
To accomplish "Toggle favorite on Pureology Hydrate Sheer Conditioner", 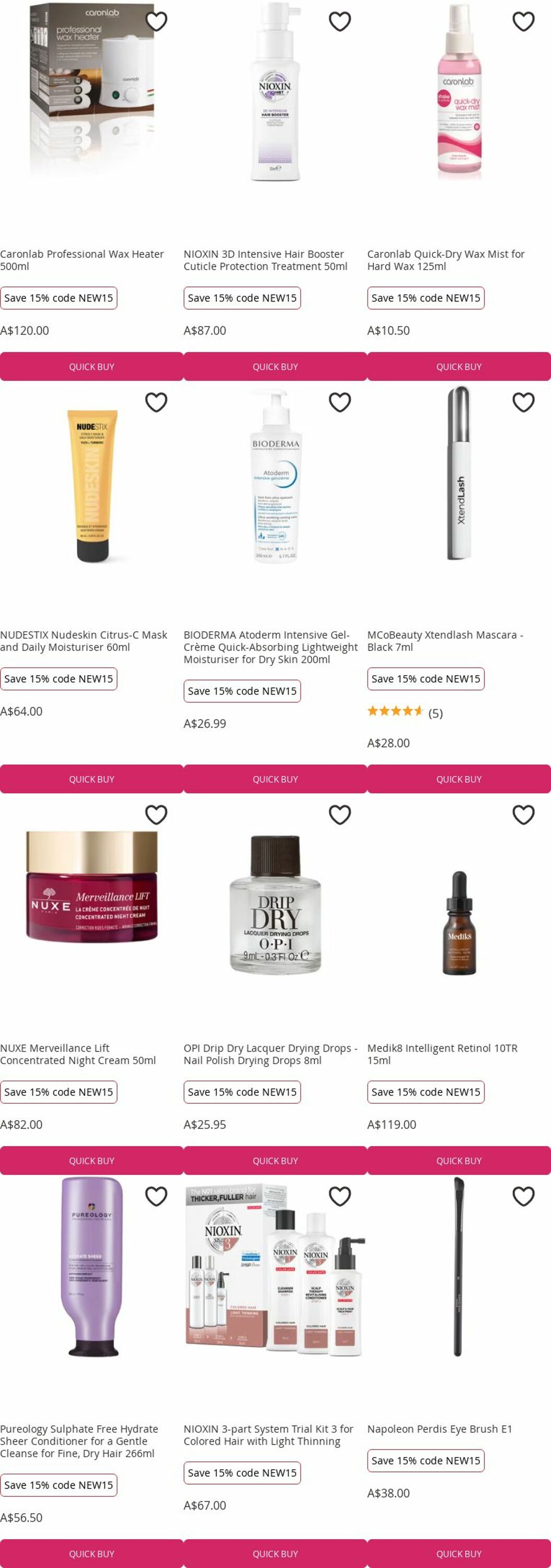I will [x=156, y=1197].
